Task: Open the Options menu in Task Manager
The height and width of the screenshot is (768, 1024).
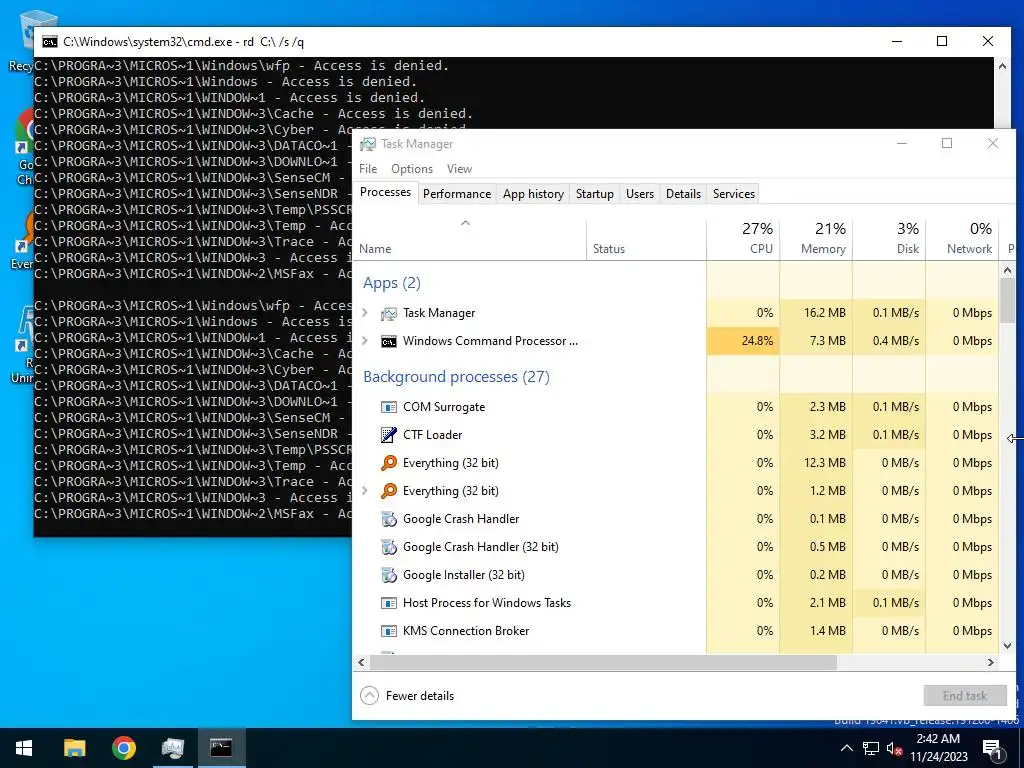Action: pos(412,169)
